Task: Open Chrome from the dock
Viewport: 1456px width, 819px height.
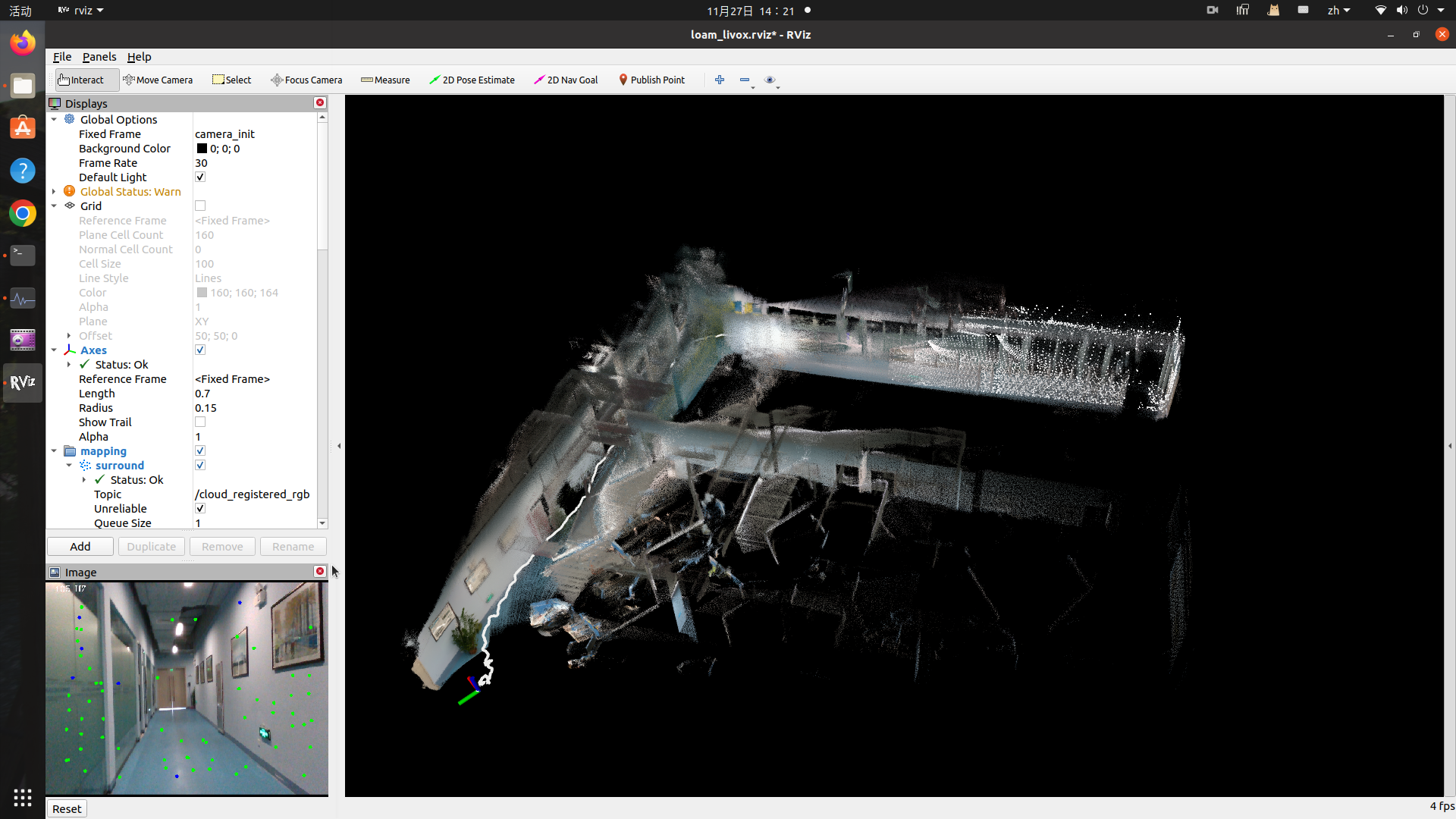Action: point(23,213)
